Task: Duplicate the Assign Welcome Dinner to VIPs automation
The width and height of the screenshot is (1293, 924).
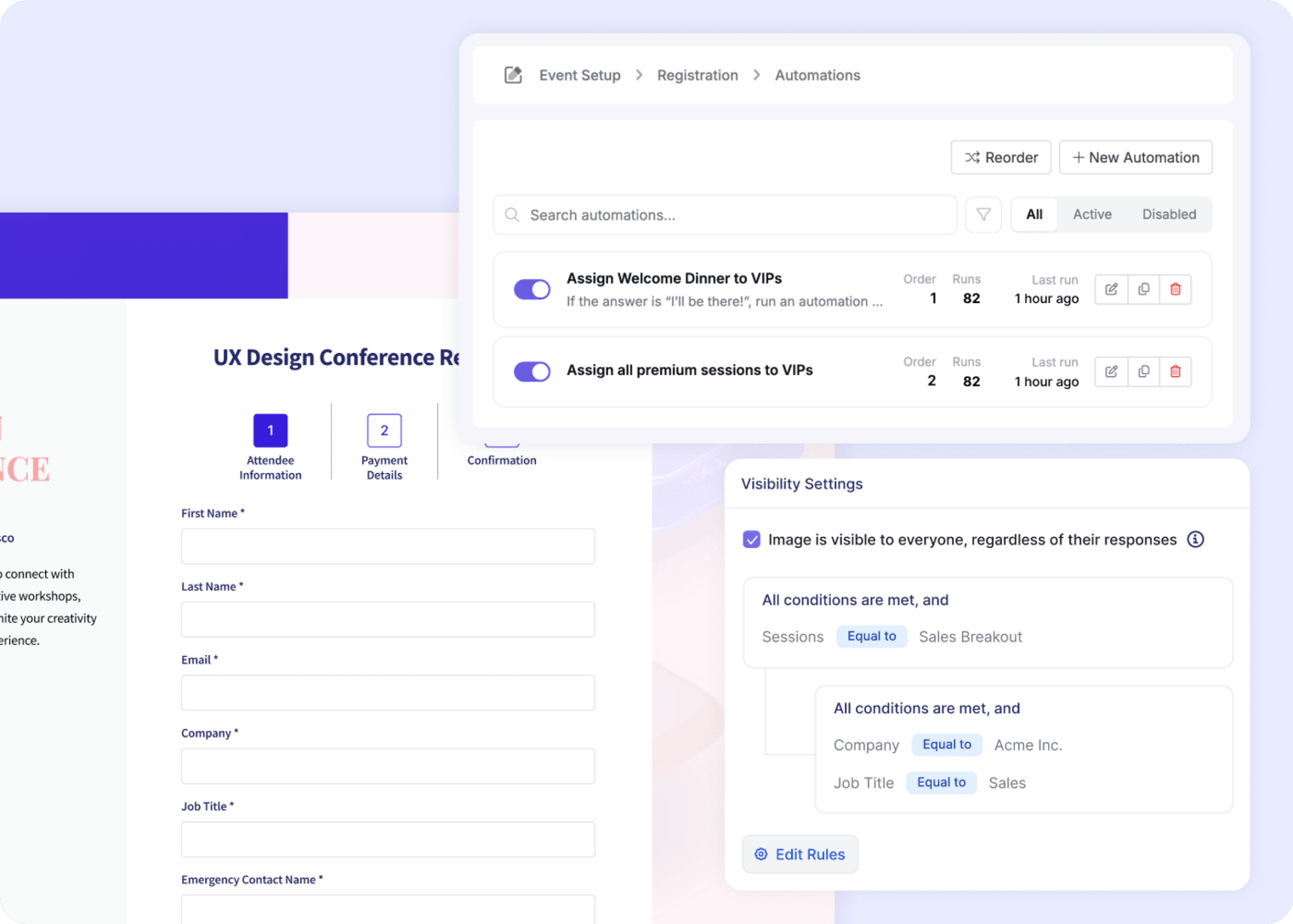Action: 1143,289
